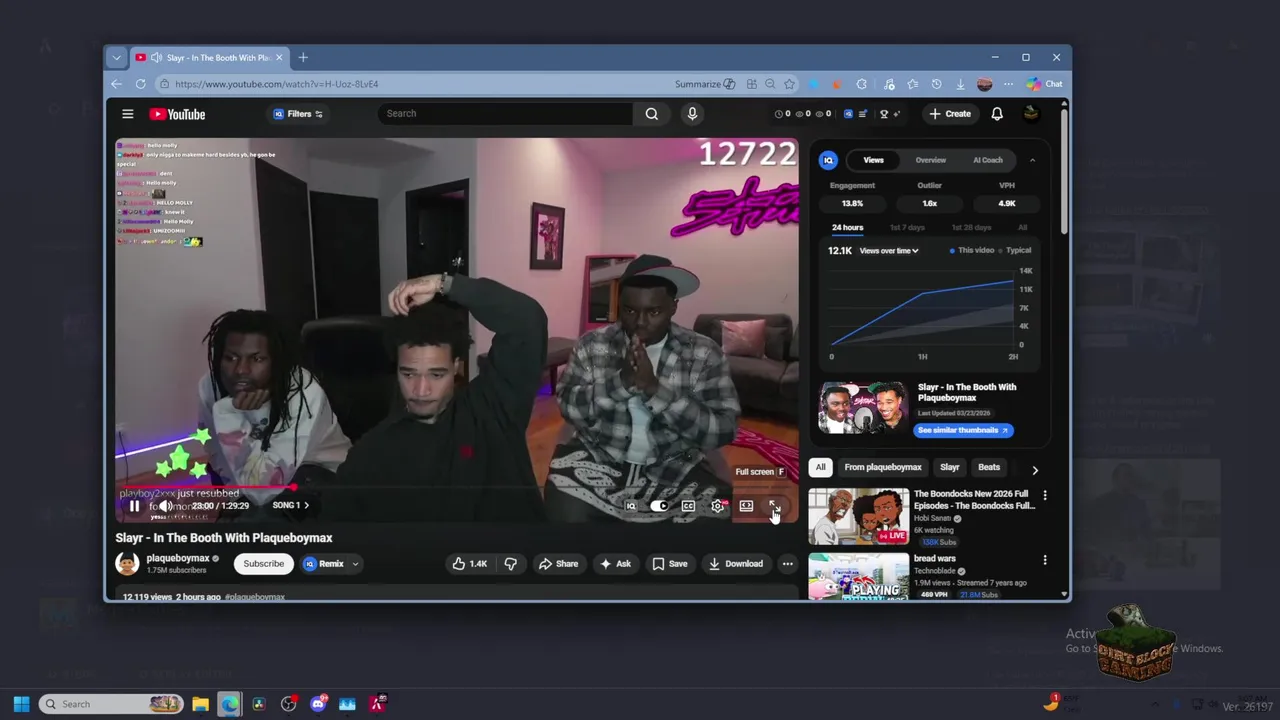
Task: Click See similar thumbnails button
Action: [963, 430]
